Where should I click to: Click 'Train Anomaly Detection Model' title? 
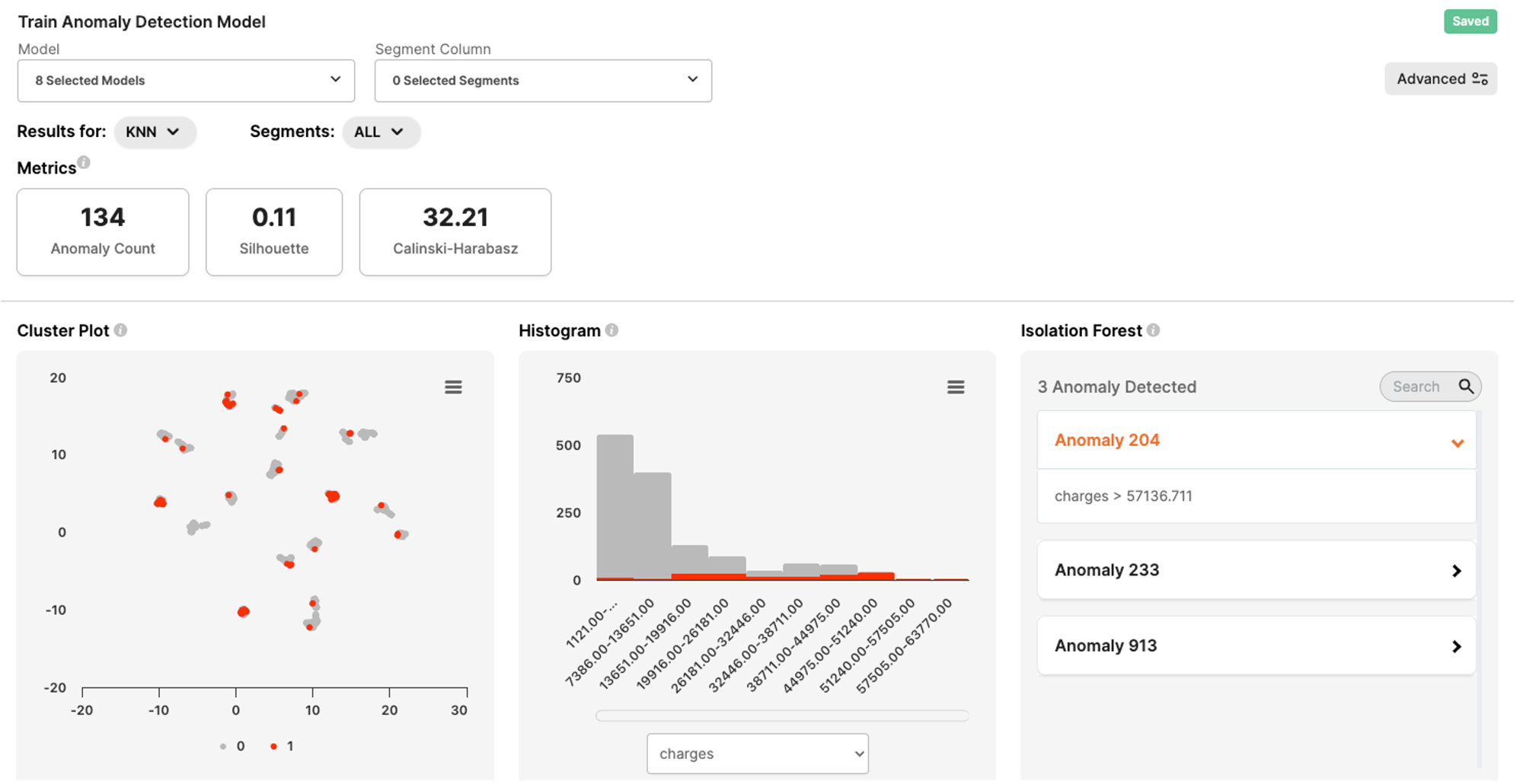(142, 22)
